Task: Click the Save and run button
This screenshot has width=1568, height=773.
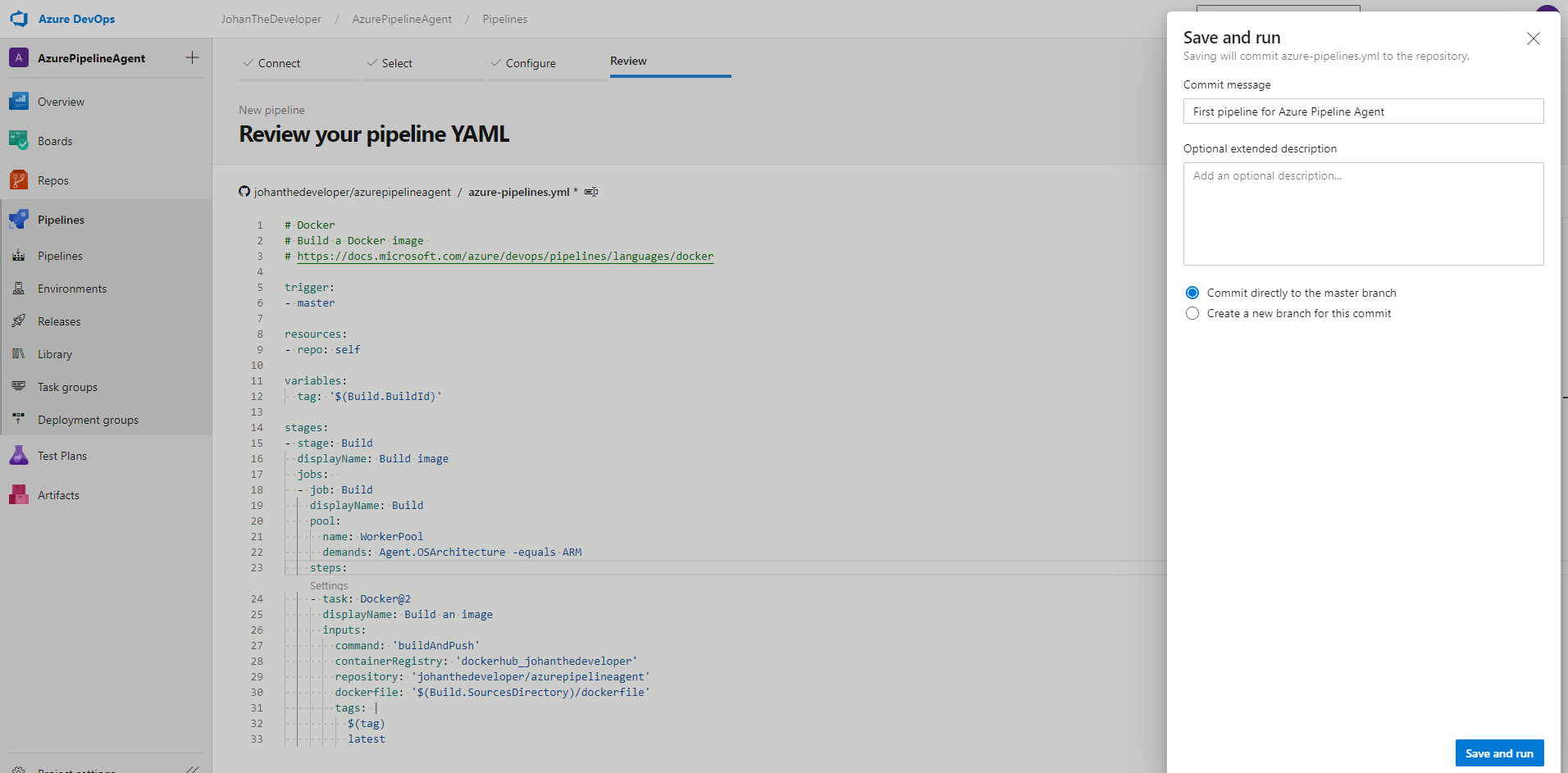Action: coord(1499,753)
